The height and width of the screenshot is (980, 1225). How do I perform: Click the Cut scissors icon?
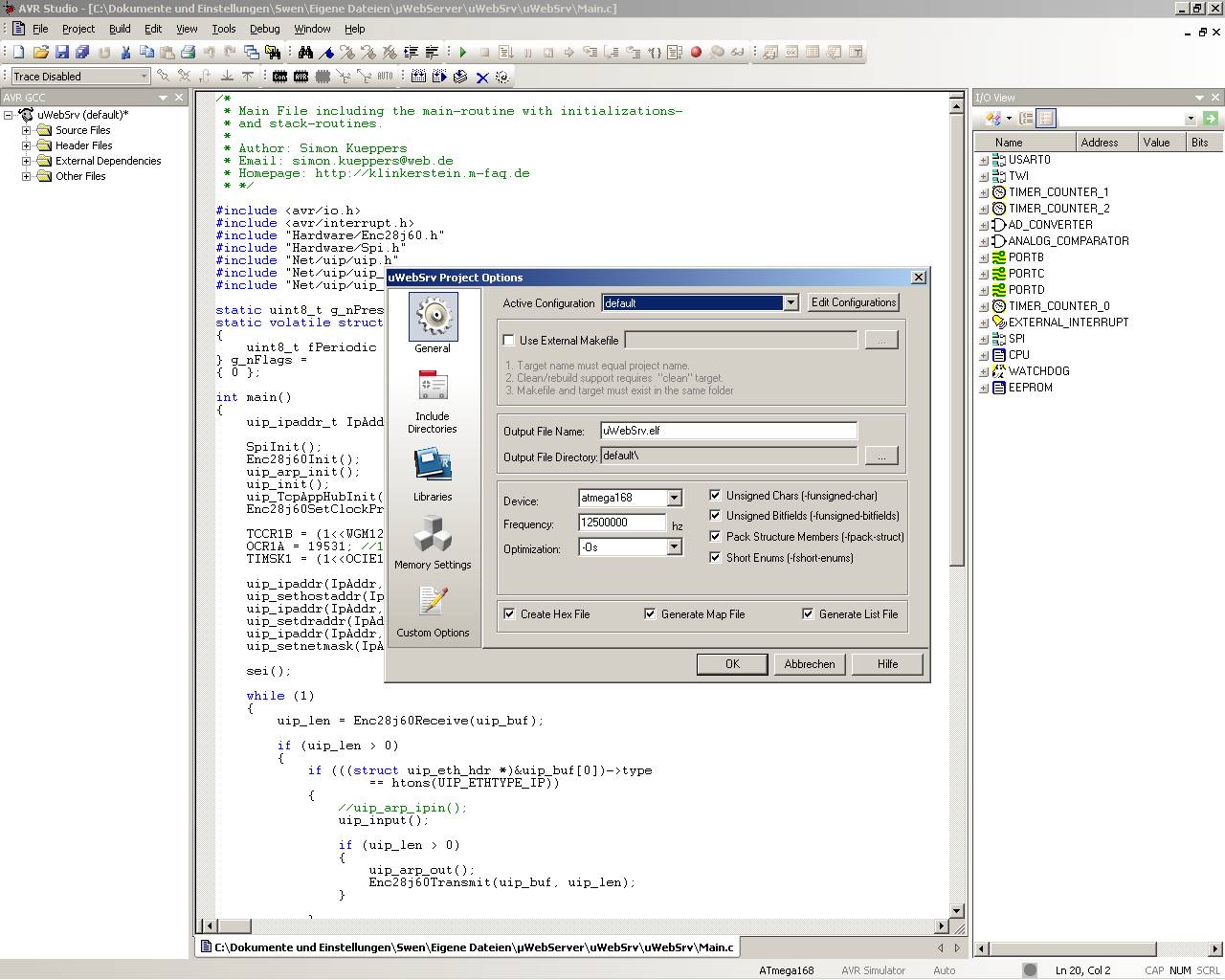125,53
